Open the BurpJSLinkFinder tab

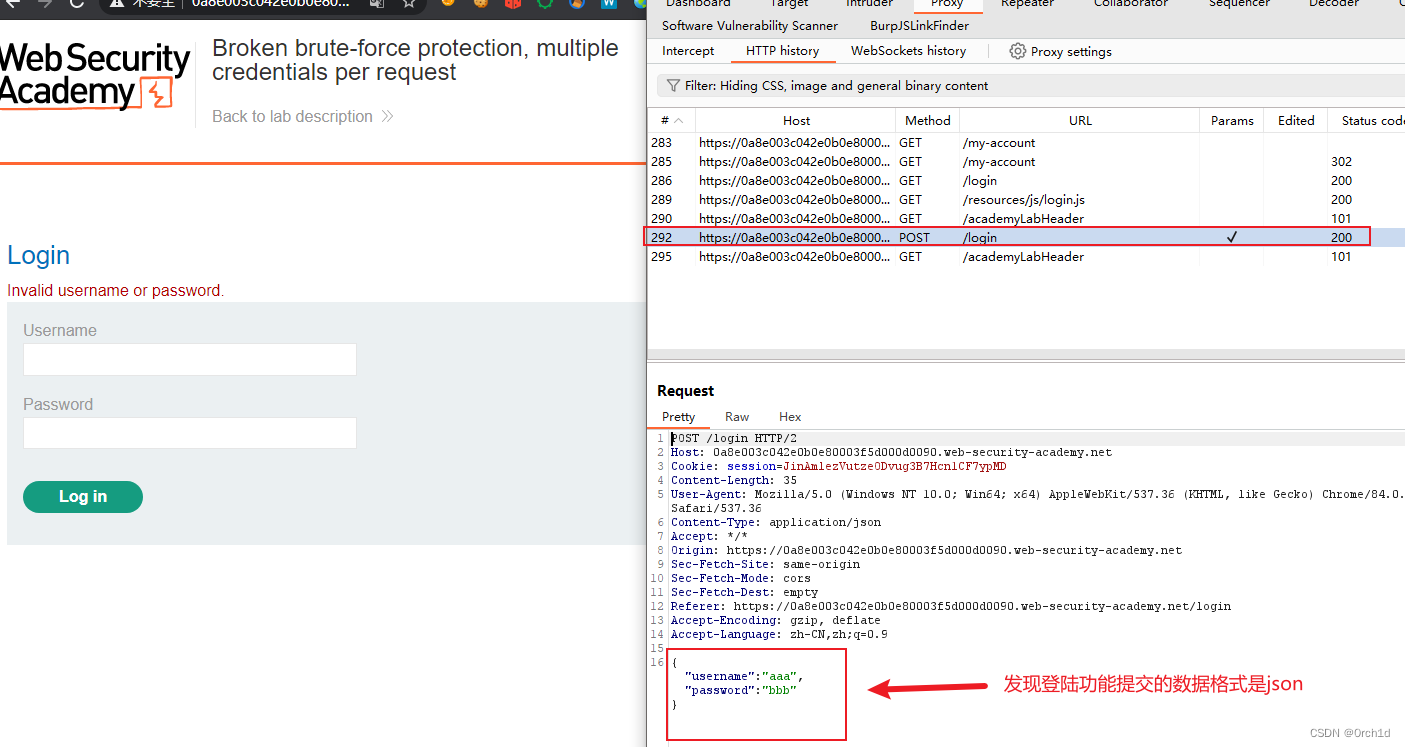[x=919, y=26]
